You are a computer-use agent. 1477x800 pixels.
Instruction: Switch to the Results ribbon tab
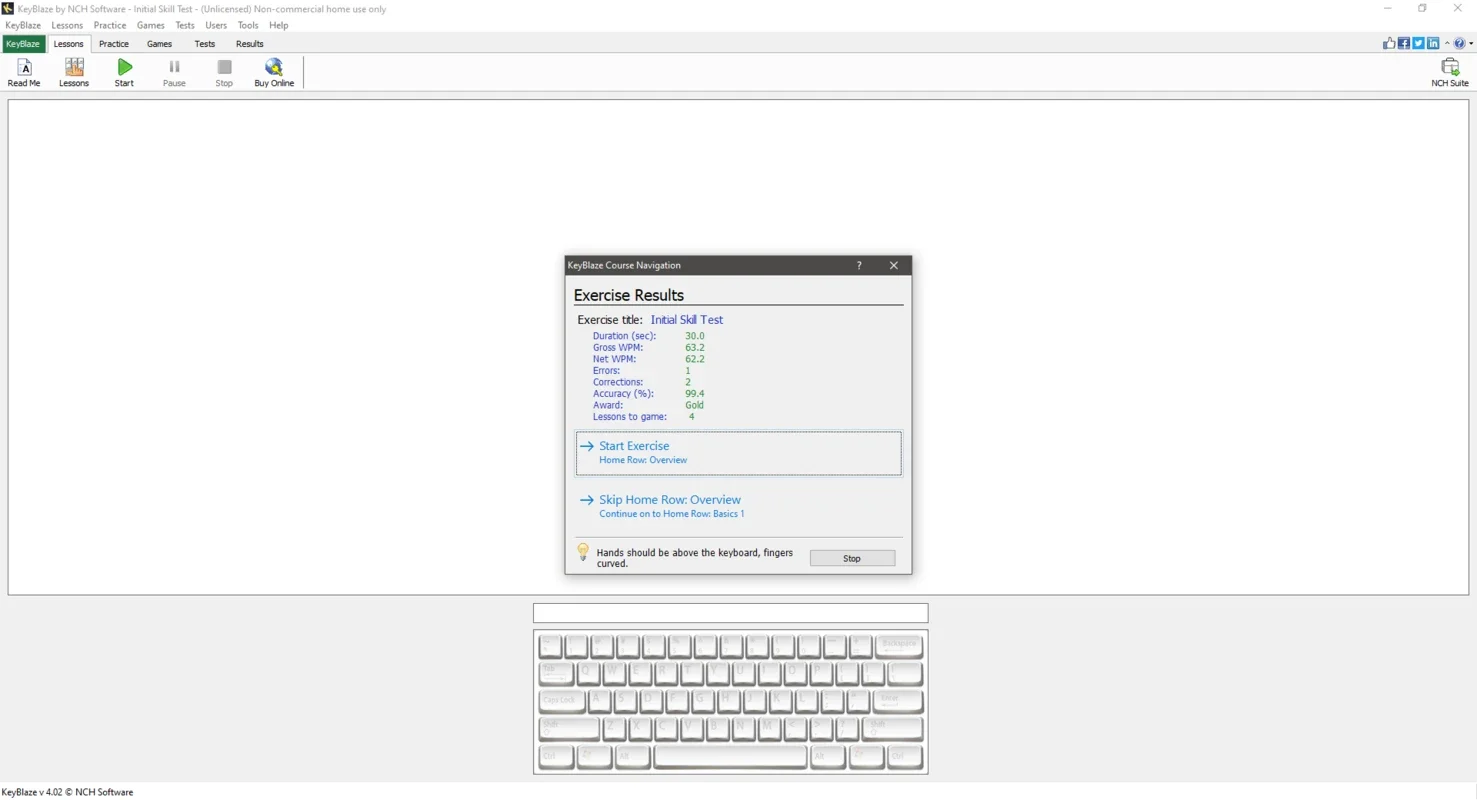pyautogui.click(x=250, y=44)
